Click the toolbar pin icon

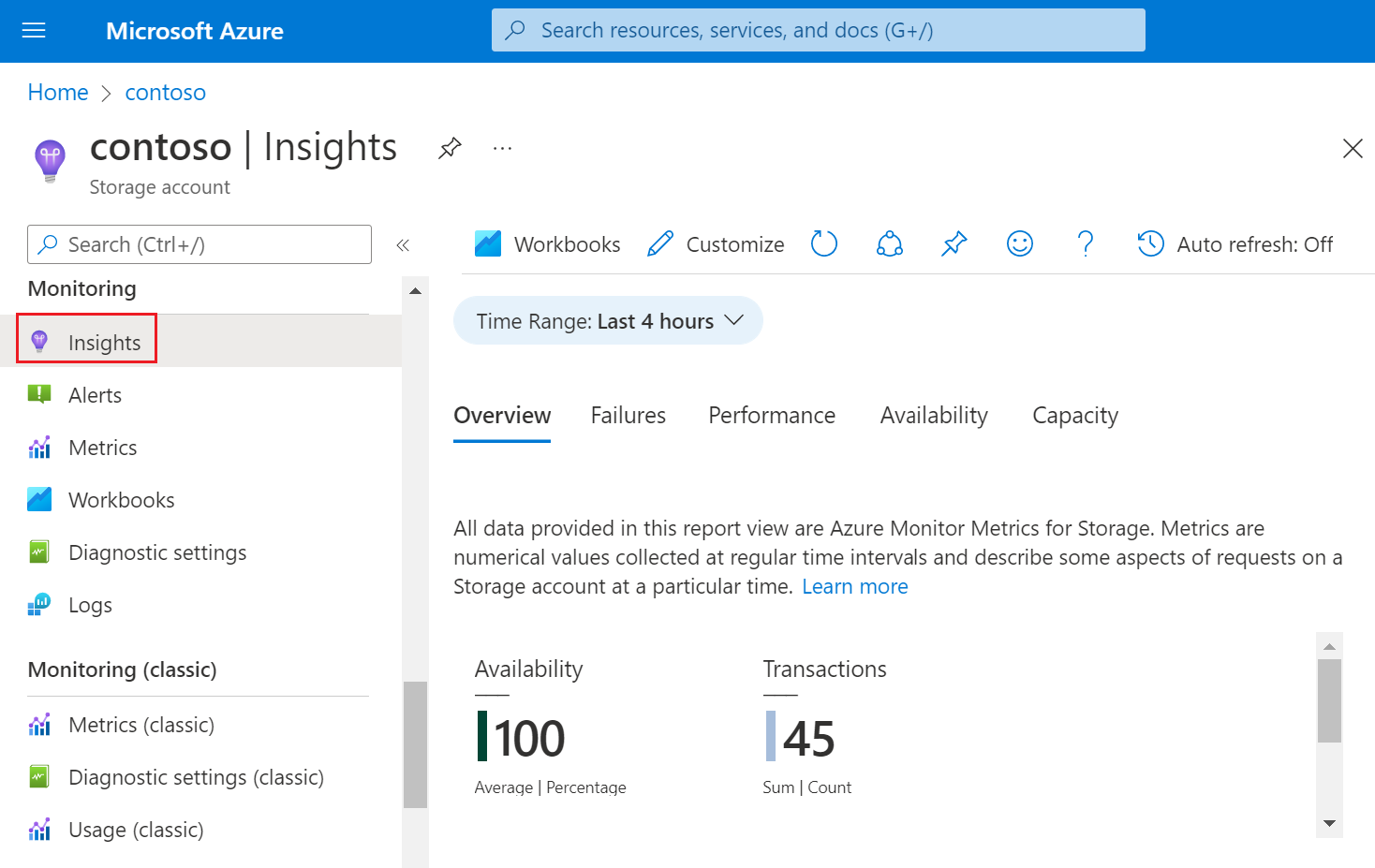pyautogui.click(x=954, y=243)
